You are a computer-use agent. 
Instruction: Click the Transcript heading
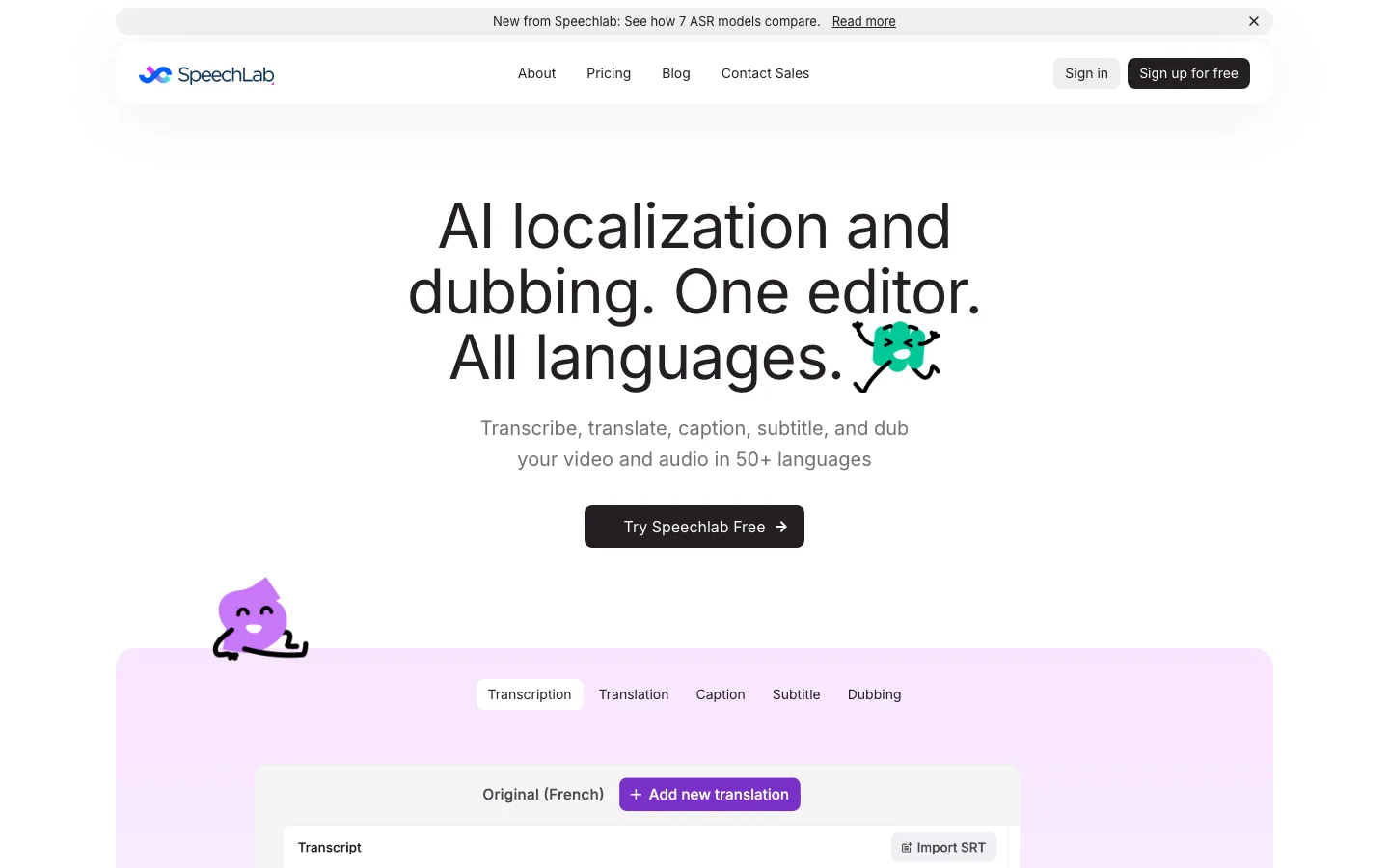pos(330,848)
